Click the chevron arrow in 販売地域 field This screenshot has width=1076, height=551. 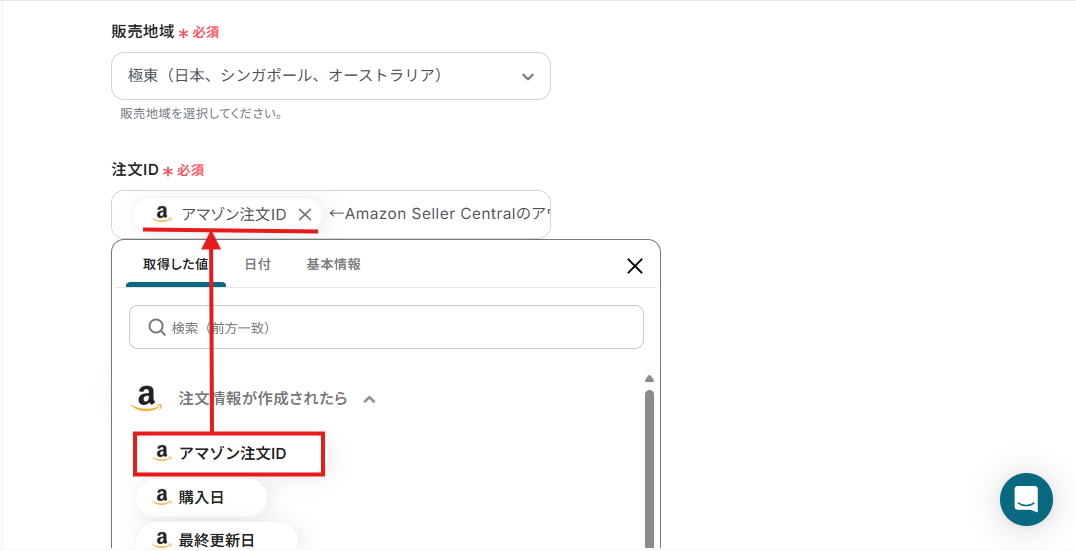[x=528, y=77]
